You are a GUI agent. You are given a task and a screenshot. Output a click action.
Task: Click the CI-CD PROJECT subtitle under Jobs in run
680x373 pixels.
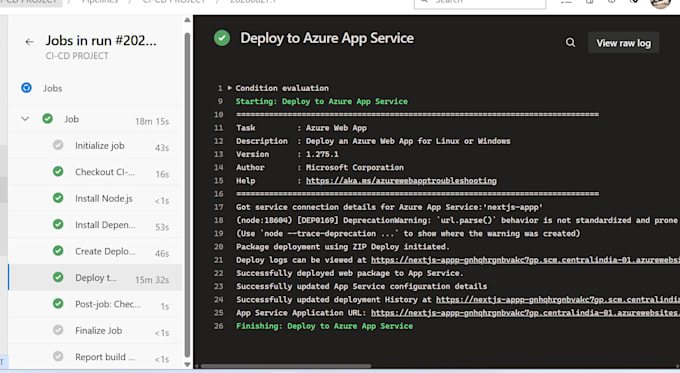(x=77, y=56)
